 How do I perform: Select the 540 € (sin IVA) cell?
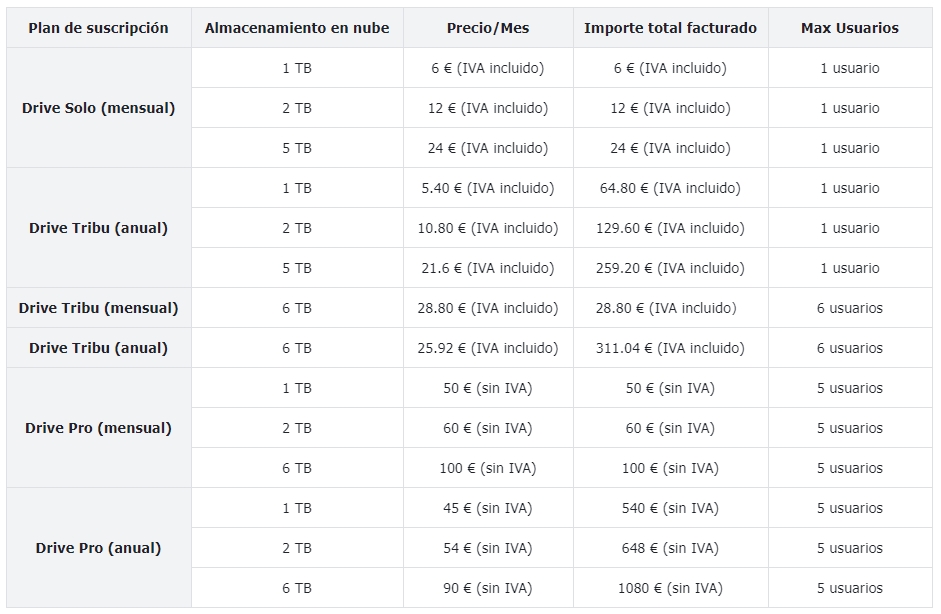point(670,508)
